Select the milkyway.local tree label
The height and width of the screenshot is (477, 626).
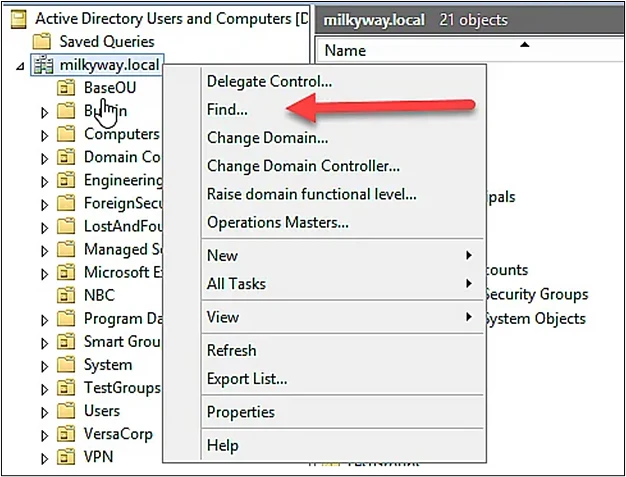coord(109,65)
